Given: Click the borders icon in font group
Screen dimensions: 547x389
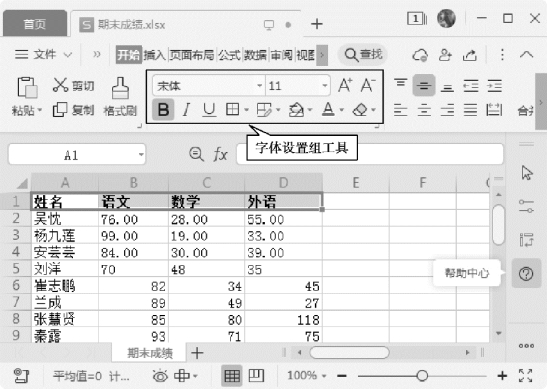Looking at the screenshot, I should point(233,110).
